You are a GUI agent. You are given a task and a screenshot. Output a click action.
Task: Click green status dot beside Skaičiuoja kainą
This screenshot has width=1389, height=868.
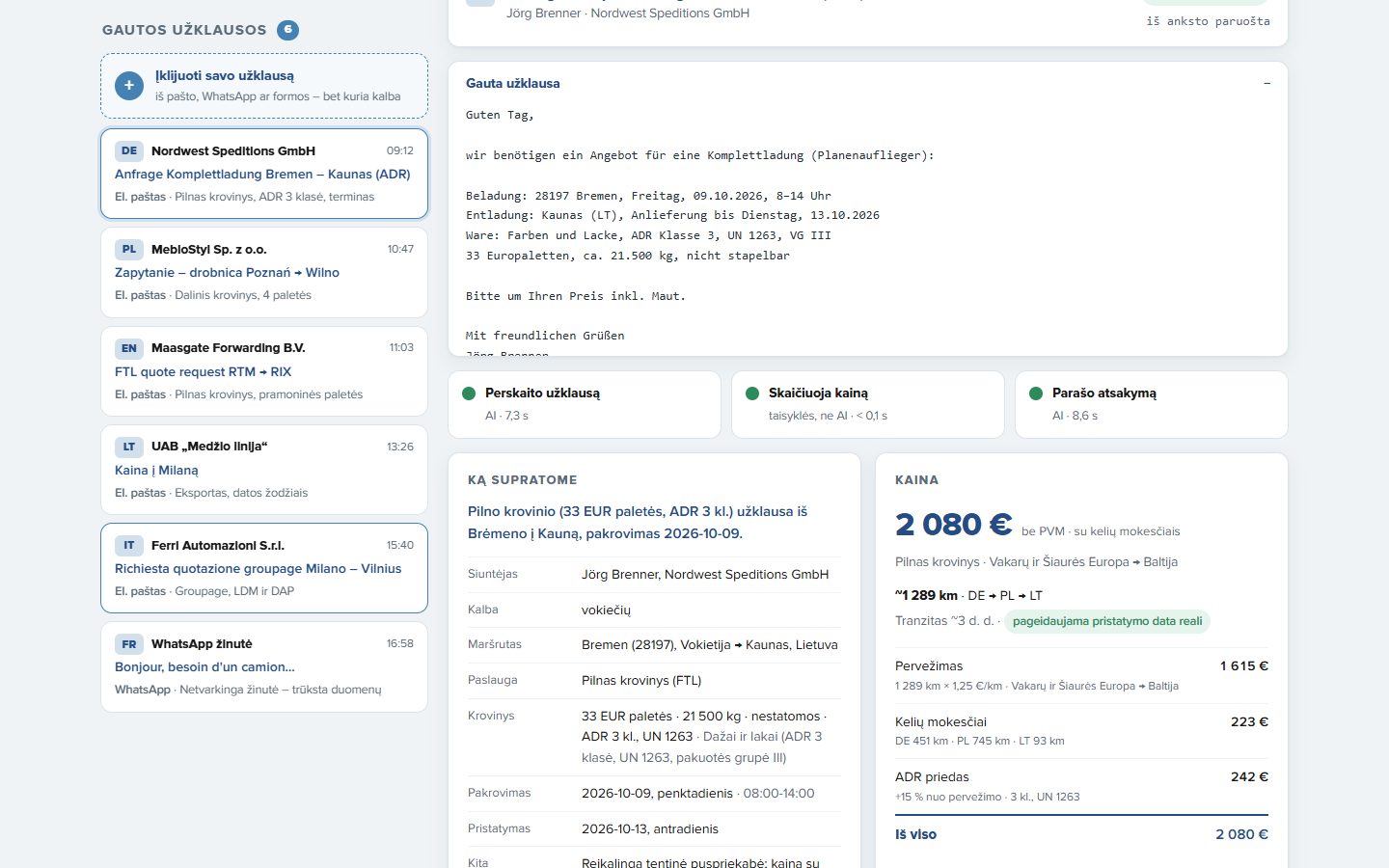752,393
